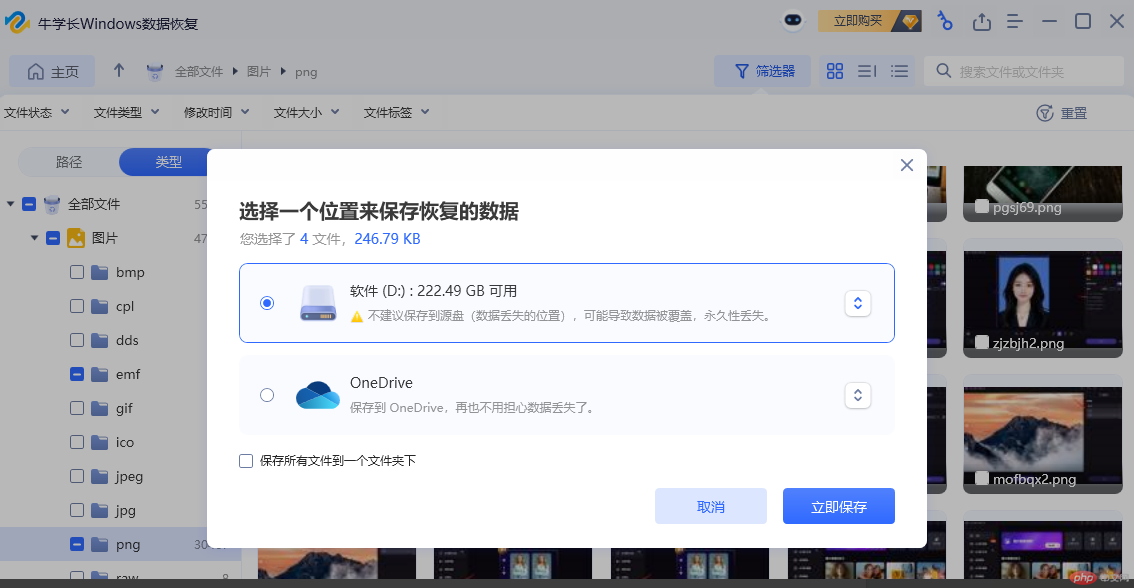Select the bmp folder icon
Viewport: 1134px width, 588px height.
(x=100, y=272)
